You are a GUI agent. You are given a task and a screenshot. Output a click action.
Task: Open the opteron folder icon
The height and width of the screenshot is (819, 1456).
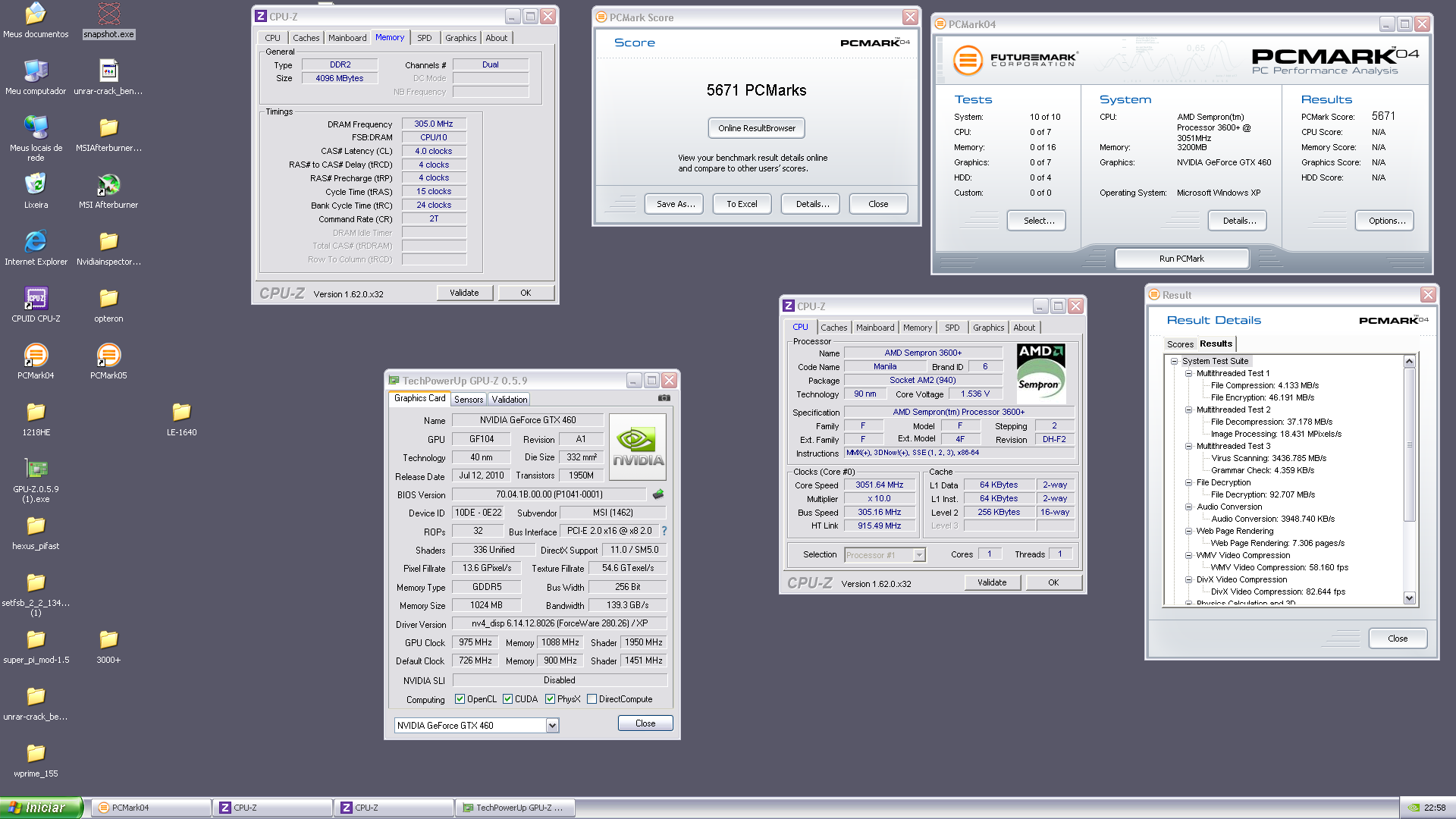[x=108, y=298]
